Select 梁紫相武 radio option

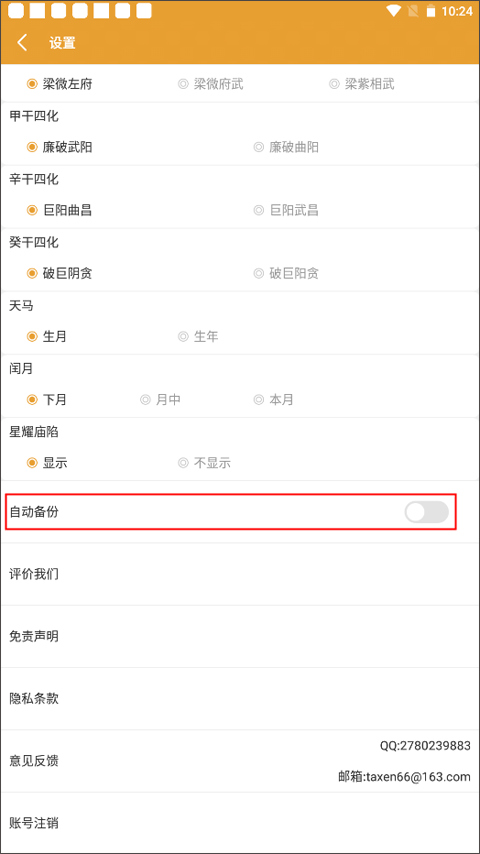tap(362, 84)
